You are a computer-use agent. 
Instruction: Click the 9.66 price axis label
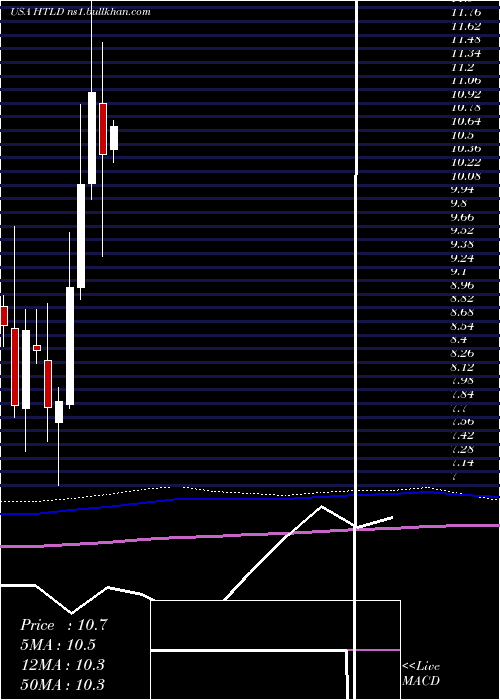coord(462,217)
